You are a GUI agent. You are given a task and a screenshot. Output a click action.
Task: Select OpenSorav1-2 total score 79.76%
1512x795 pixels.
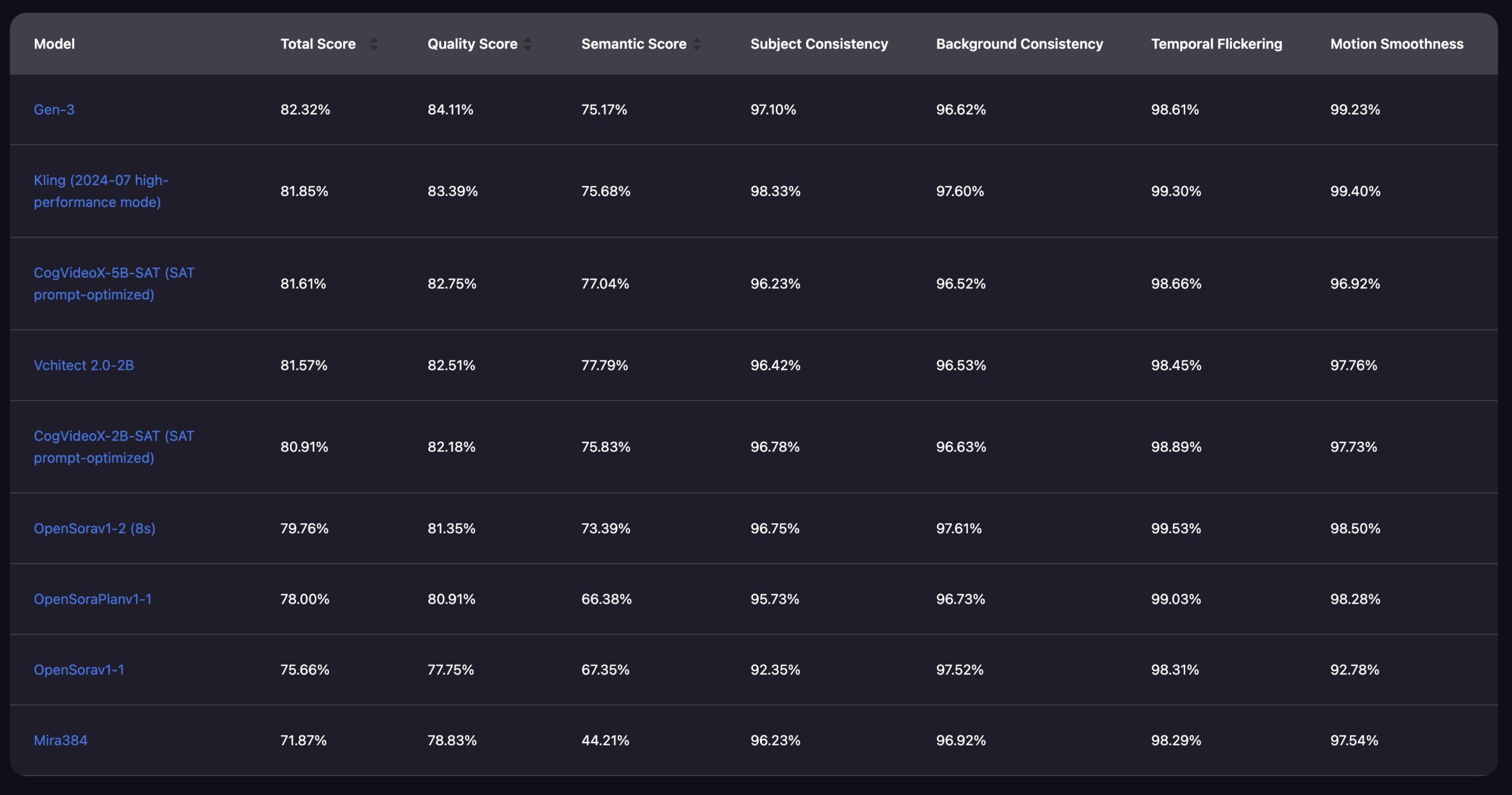coord(304,528)
